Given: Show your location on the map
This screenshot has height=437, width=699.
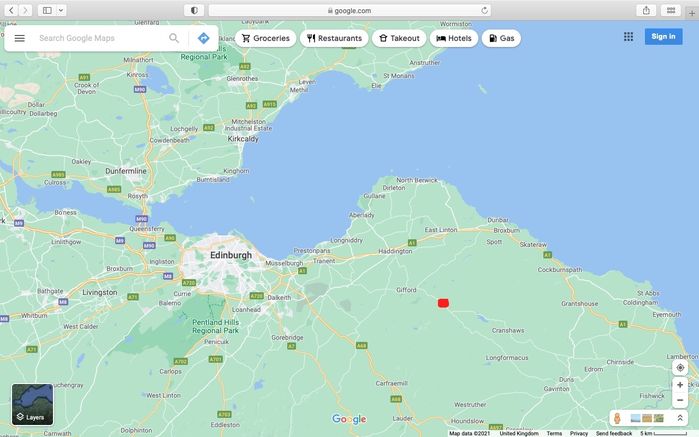Looking at the screenshot, I should tap(680, 368).
